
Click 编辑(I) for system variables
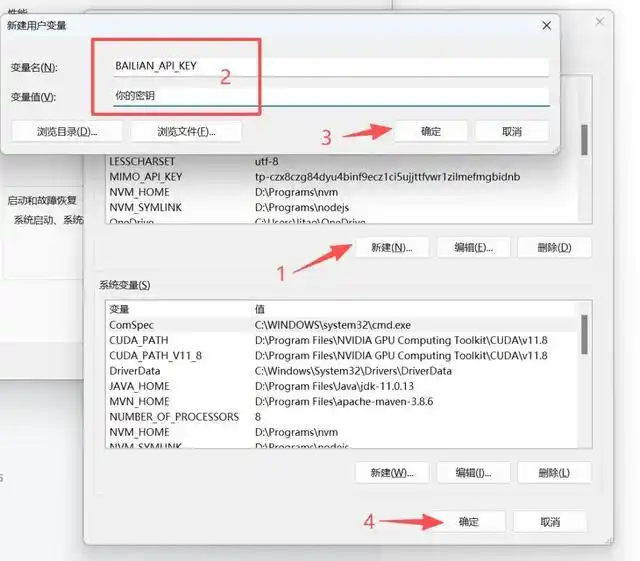473,473
